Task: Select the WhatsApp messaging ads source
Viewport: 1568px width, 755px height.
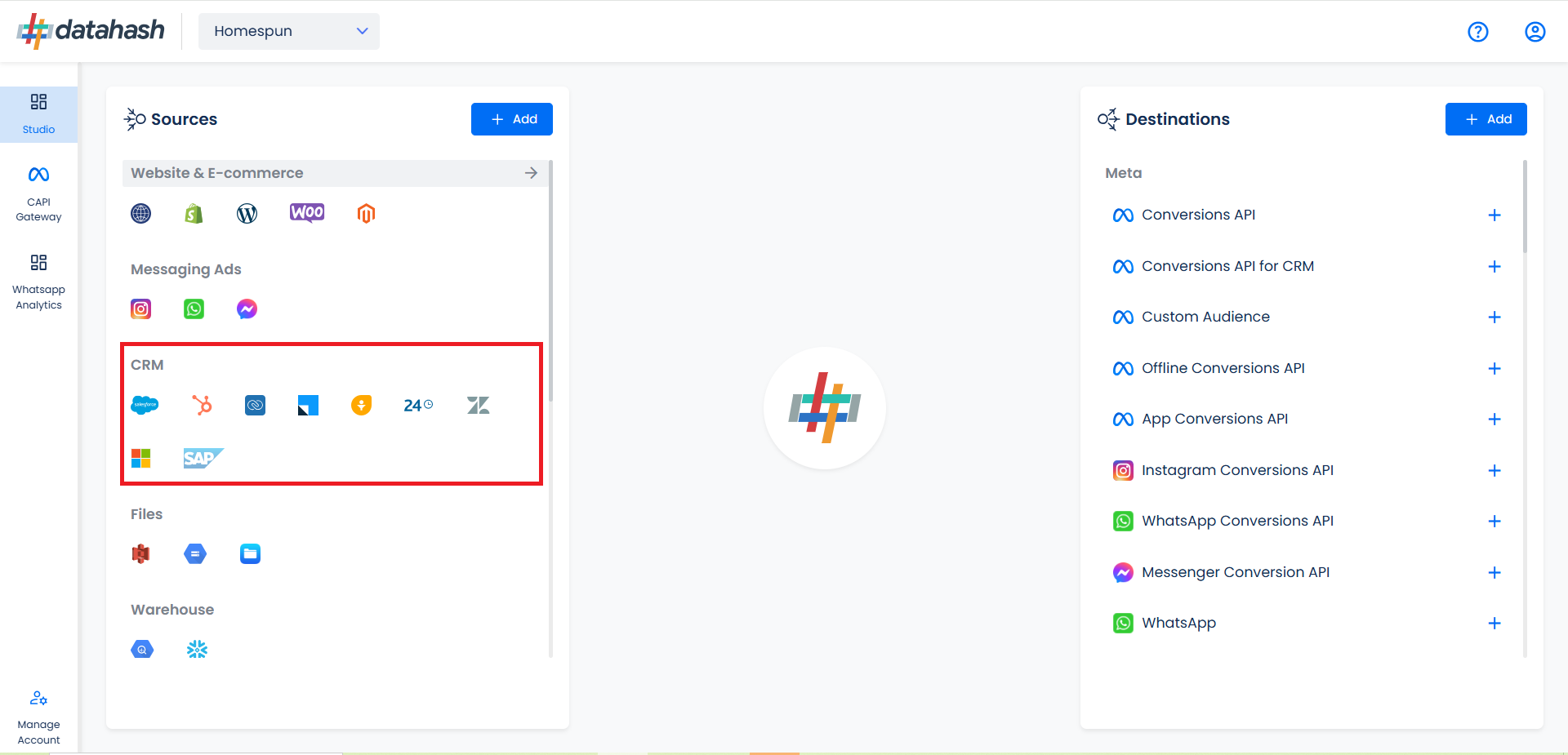Action: [194, 309]
